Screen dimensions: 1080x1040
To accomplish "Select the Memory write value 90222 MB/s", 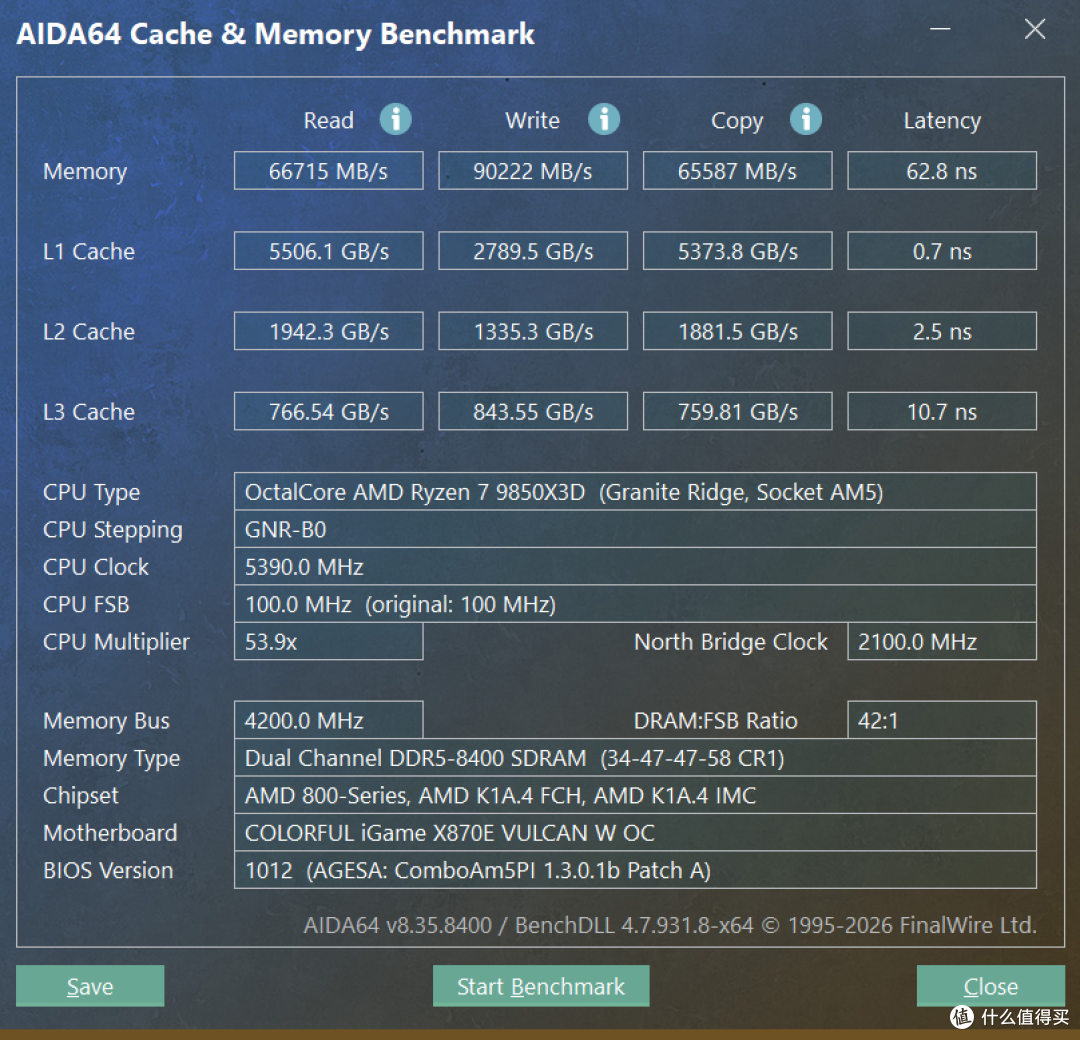I will click(532, 171).
